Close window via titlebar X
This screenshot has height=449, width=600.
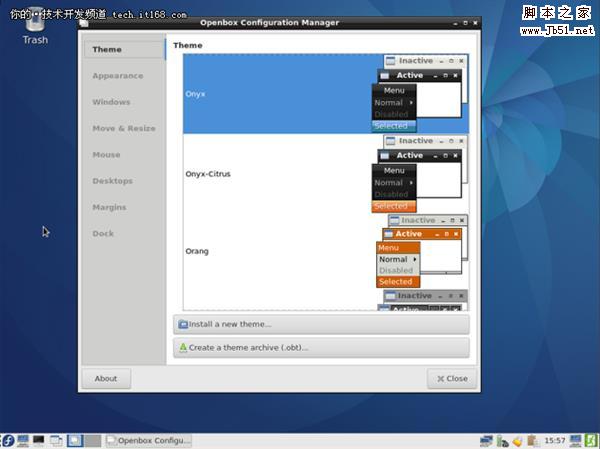pyautogui.click(x=475, y=23)
